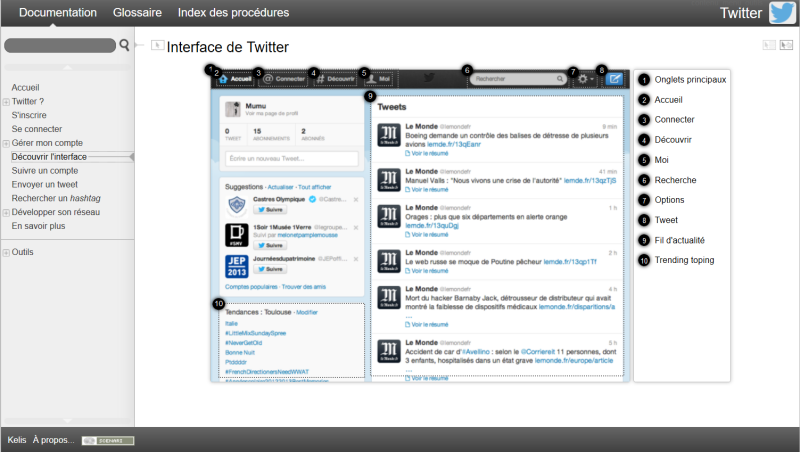Open the Glossaire tab

[137, 13]
